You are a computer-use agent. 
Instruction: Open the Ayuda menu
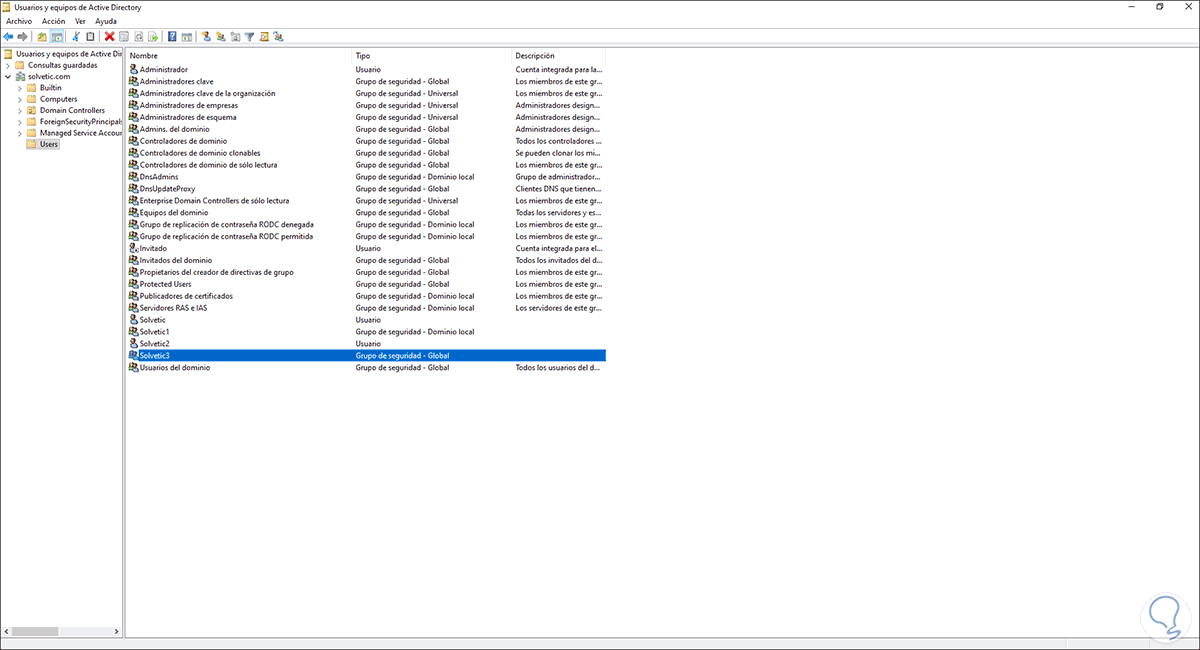coord(106,21)
